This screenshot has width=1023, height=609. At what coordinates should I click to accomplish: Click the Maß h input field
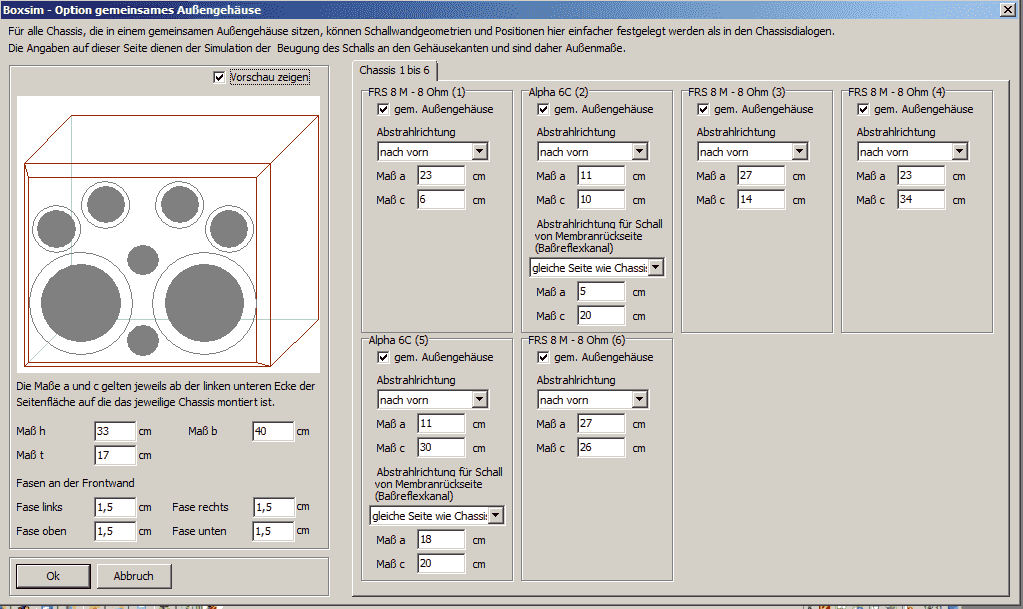coord(115,431)
